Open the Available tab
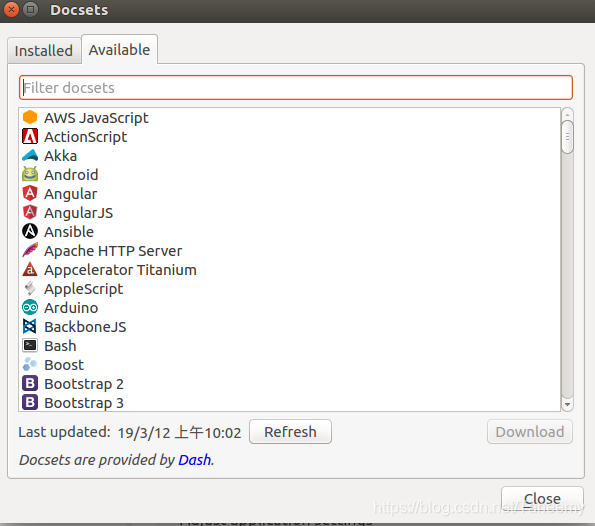595x526 pixels. coord(120,49)
